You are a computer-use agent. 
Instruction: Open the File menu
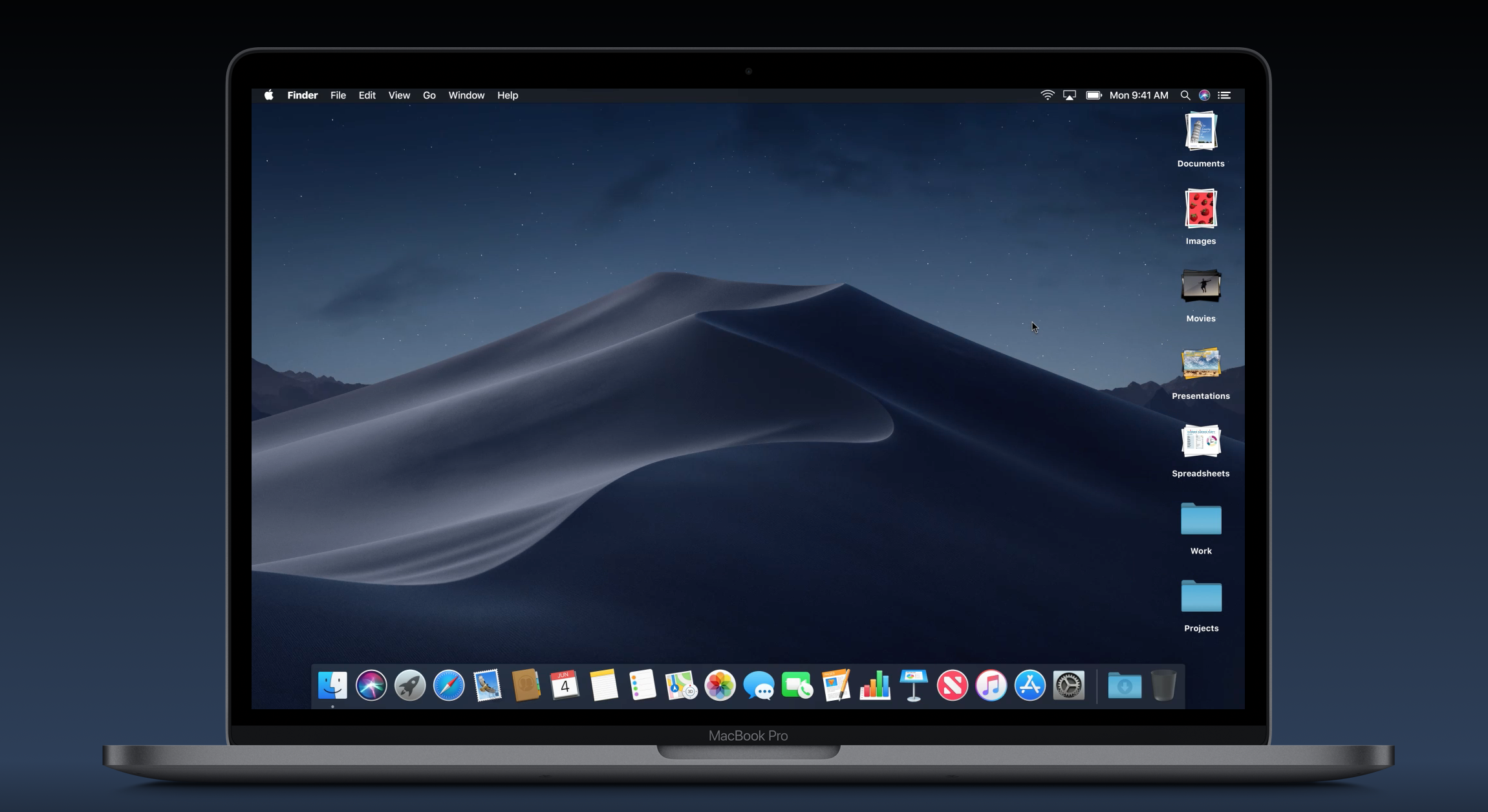tap(338, 95)
